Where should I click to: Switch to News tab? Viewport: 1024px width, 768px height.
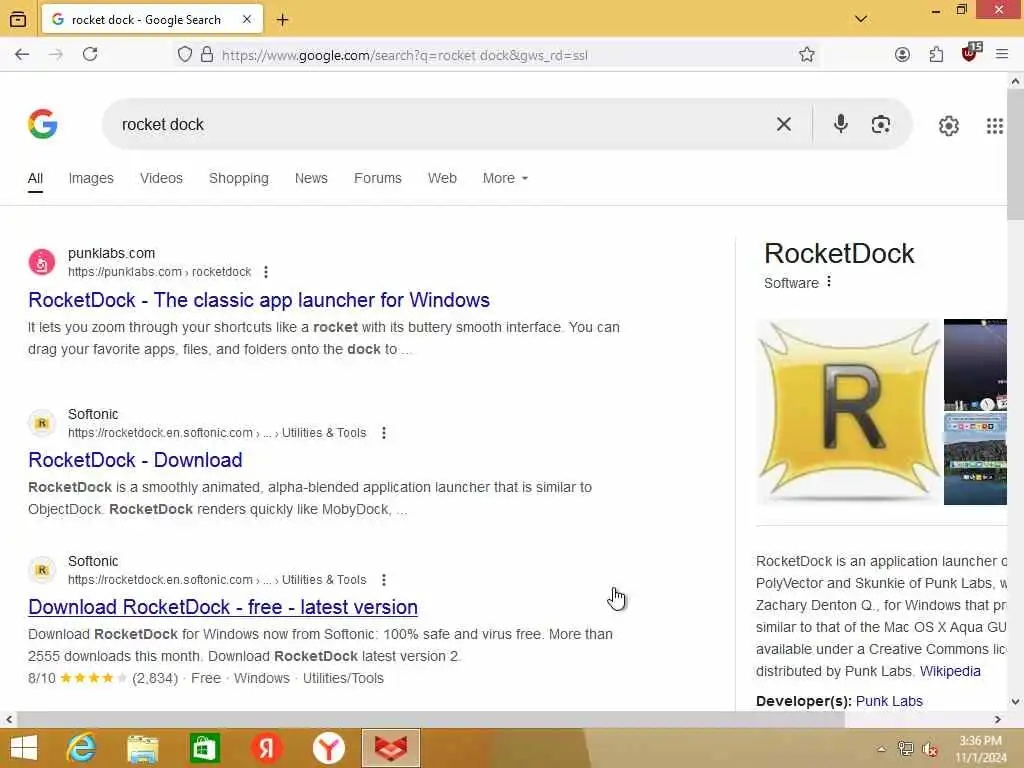click(311, 178)
